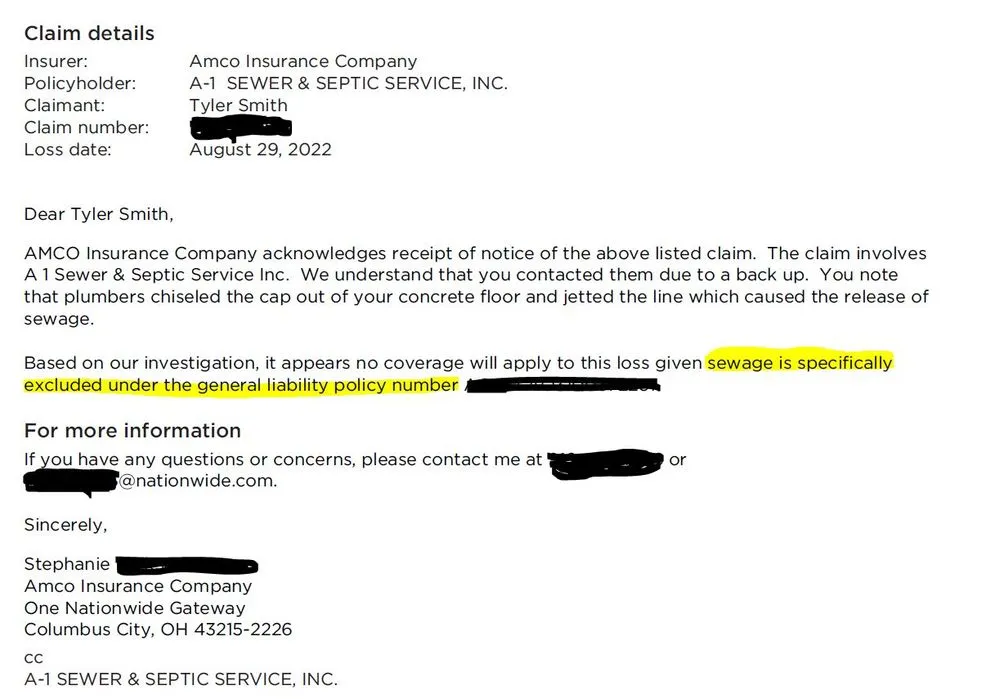1000x699 pixels.
Task: Click the @nationwide.com email address
Action: coord(198,481)
